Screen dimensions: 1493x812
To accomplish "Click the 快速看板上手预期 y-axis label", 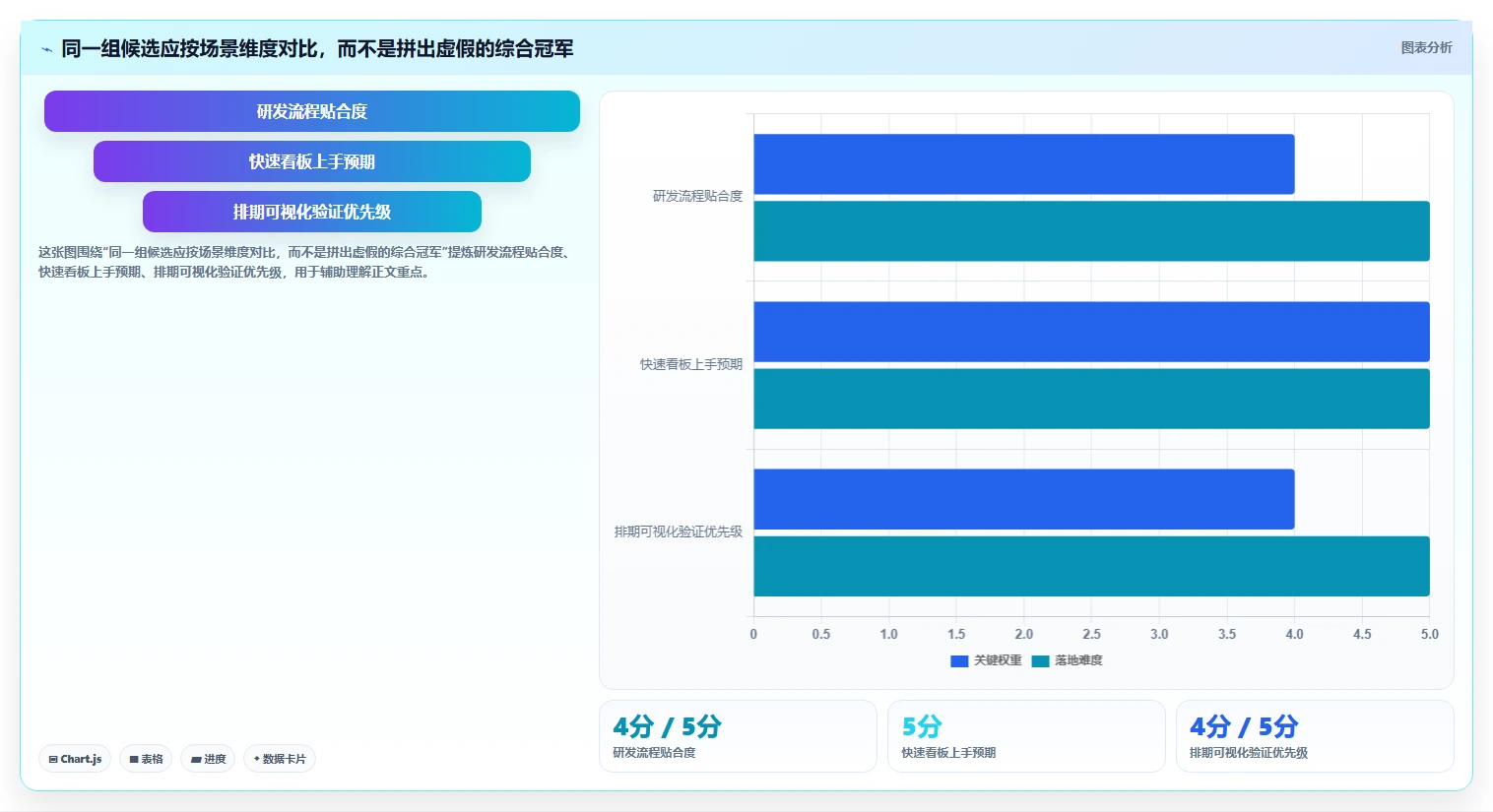I will [x=691, y=364].
